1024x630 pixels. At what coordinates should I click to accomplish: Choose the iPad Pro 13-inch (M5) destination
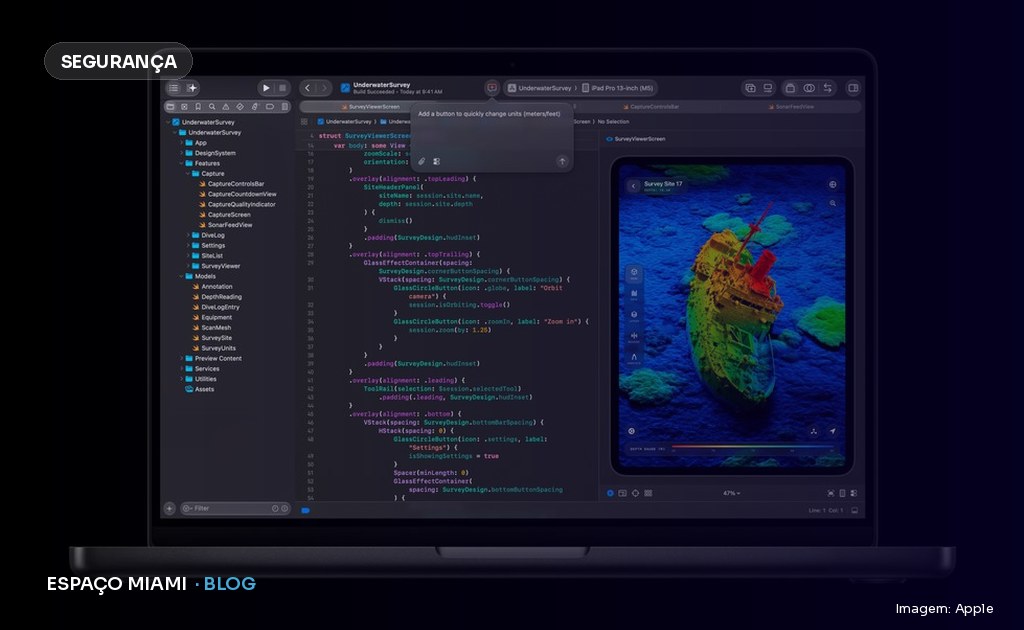(617, 88)
